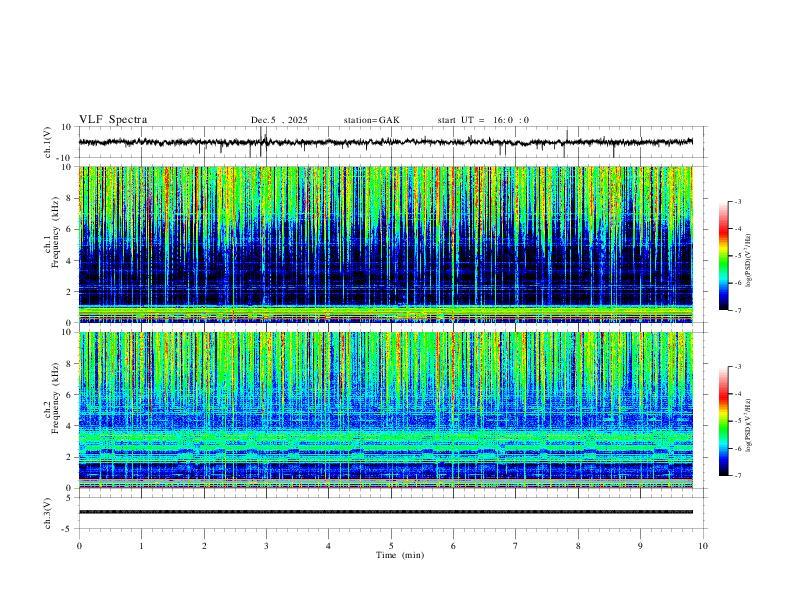Click the "station=GAK" header label
This screenshot has width=792, height=612.
point(371,120)
